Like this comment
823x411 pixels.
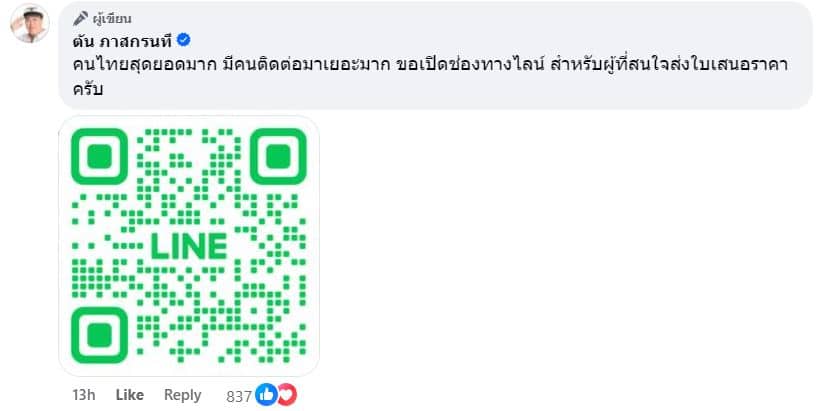[130, 395]
